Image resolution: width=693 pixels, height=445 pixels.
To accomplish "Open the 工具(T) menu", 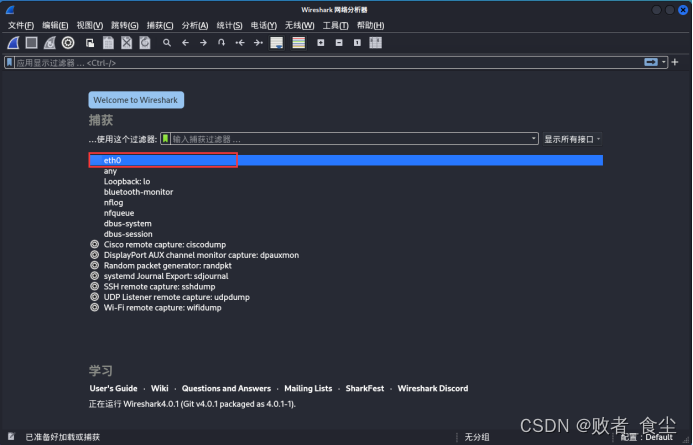I will 335,26.
